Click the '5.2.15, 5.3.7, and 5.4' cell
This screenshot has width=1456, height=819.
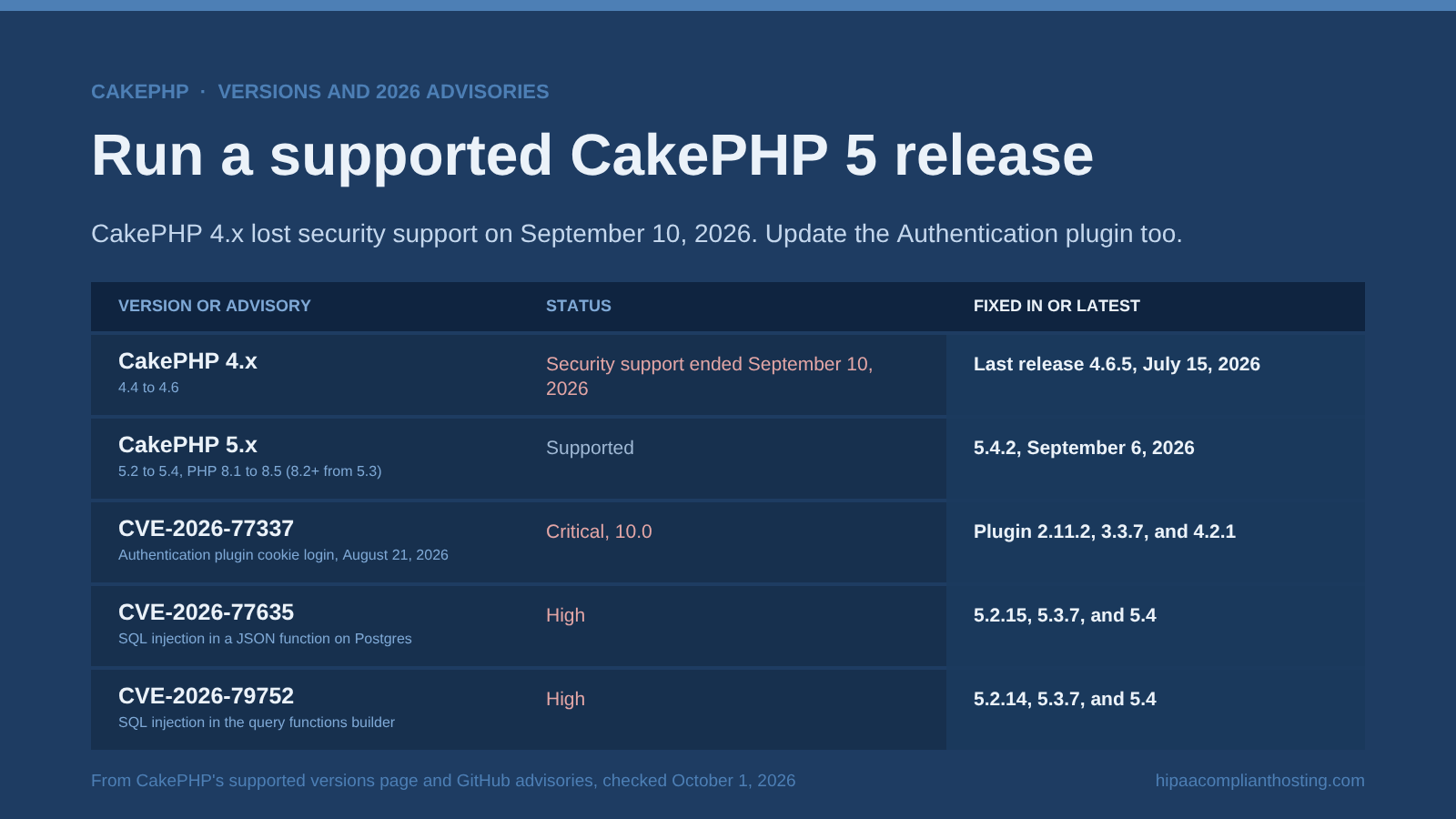[1065, 615]
